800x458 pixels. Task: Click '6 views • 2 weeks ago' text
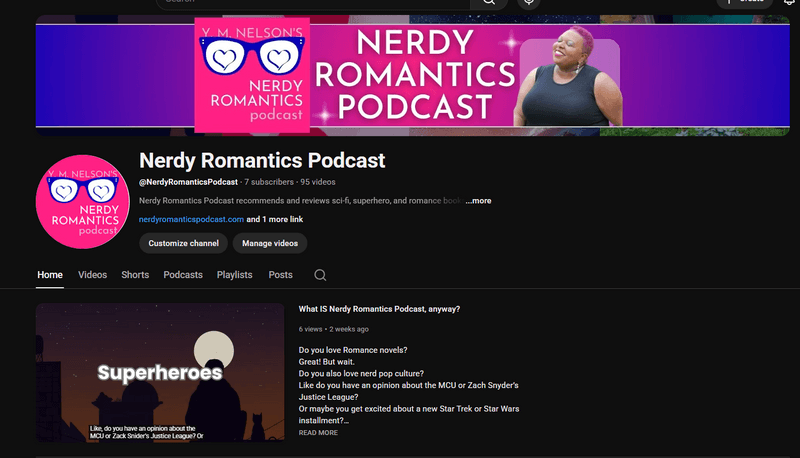coord(334,329)
